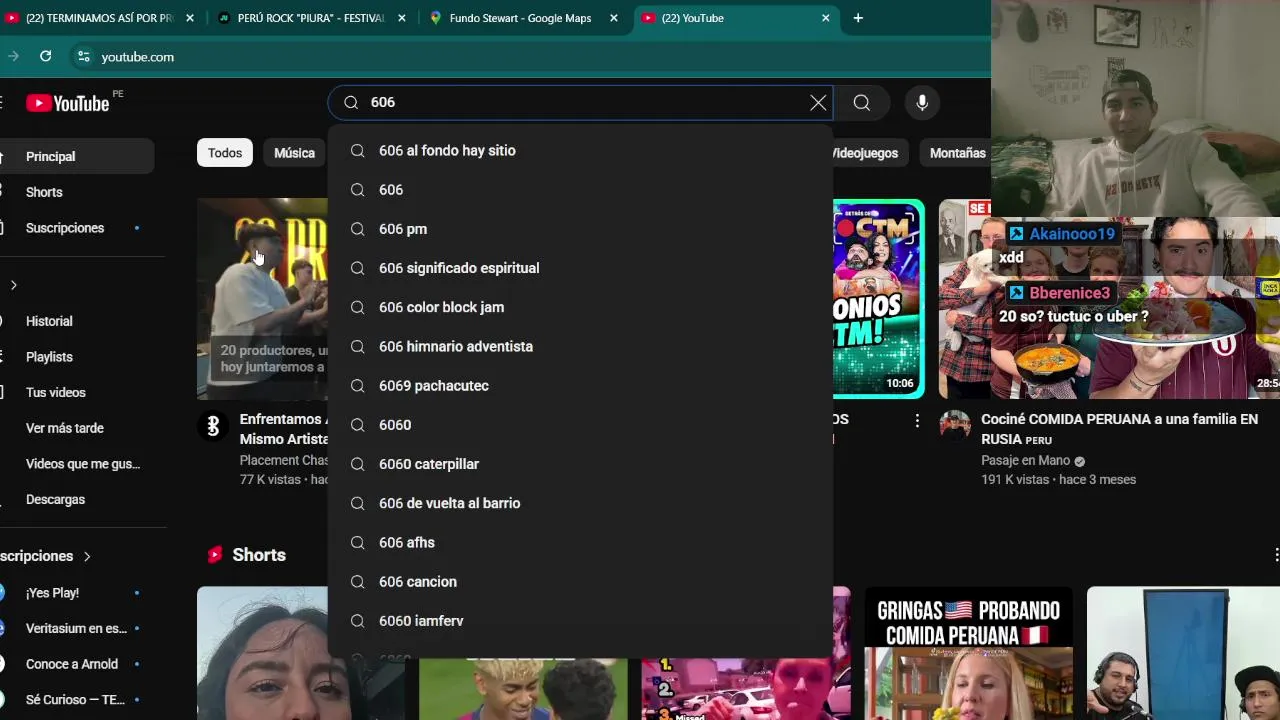
Task: Open Playlists in the sidebar
Action: (x=77, y=357)
